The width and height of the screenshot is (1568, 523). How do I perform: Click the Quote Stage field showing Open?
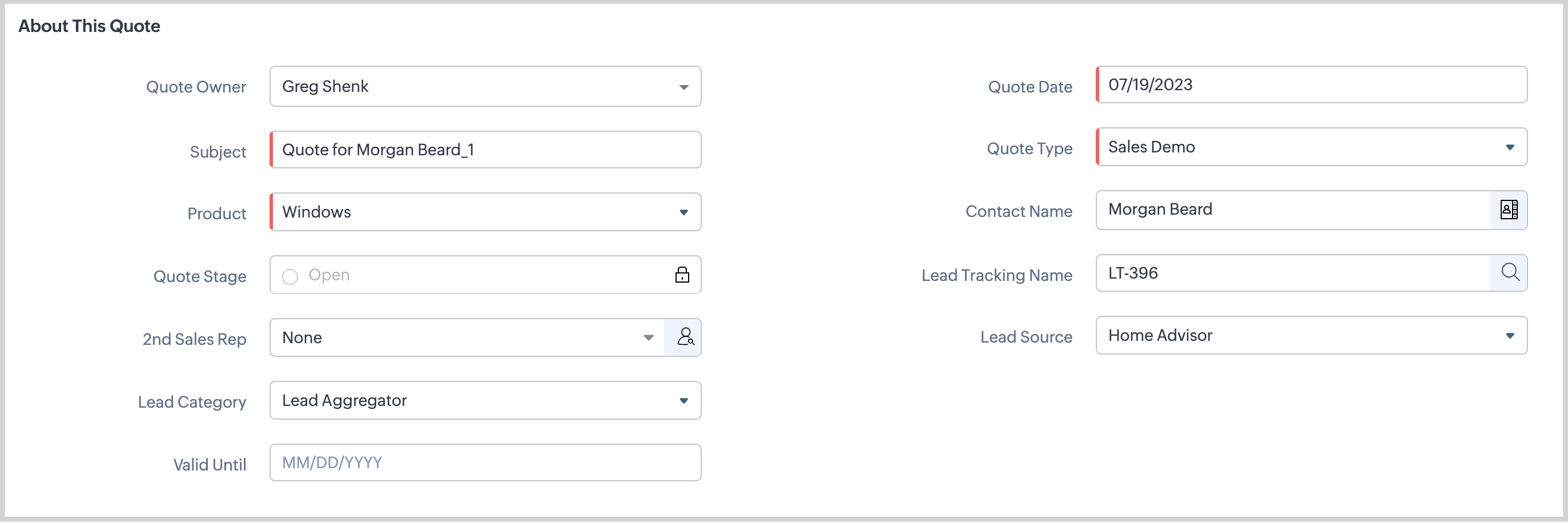475,275
